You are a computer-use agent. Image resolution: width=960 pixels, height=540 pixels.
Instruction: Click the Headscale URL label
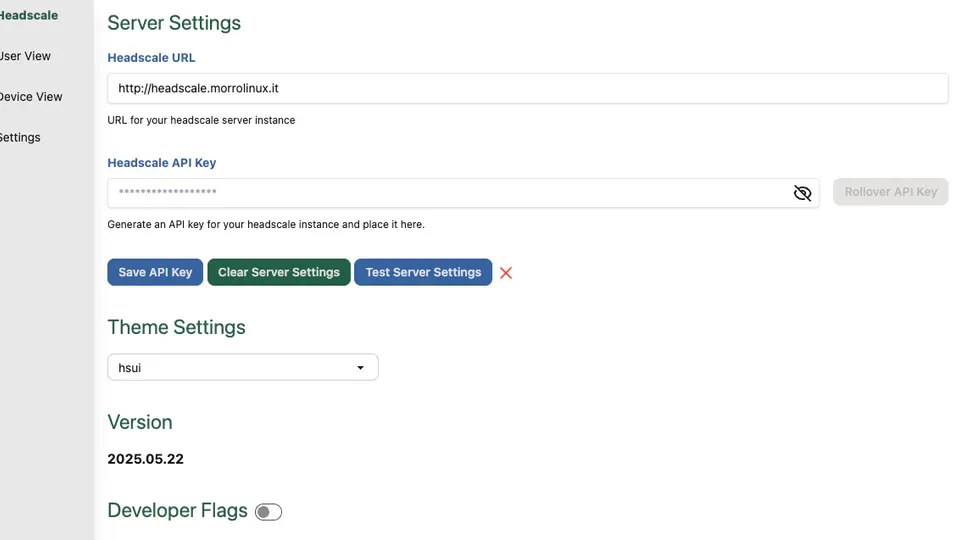point(151,58)
